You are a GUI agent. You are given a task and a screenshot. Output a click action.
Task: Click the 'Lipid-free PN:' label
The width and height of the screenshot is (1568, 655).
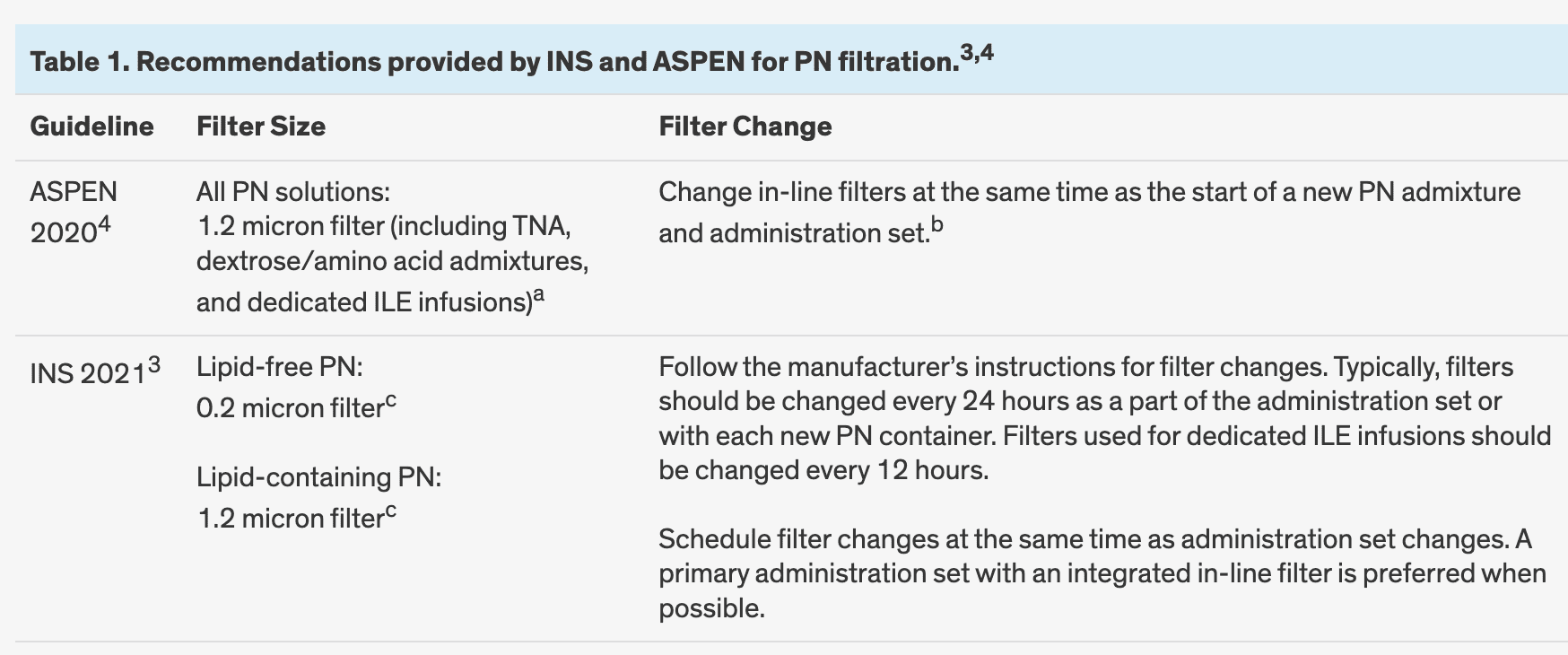pos(279,367)
